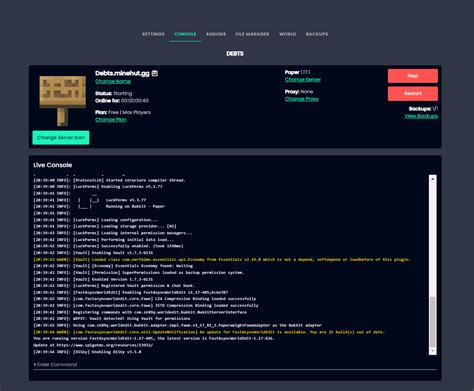Click the yellow Vault WARN console line
This screenshot has height=391, width=474.
click(222, 259)
